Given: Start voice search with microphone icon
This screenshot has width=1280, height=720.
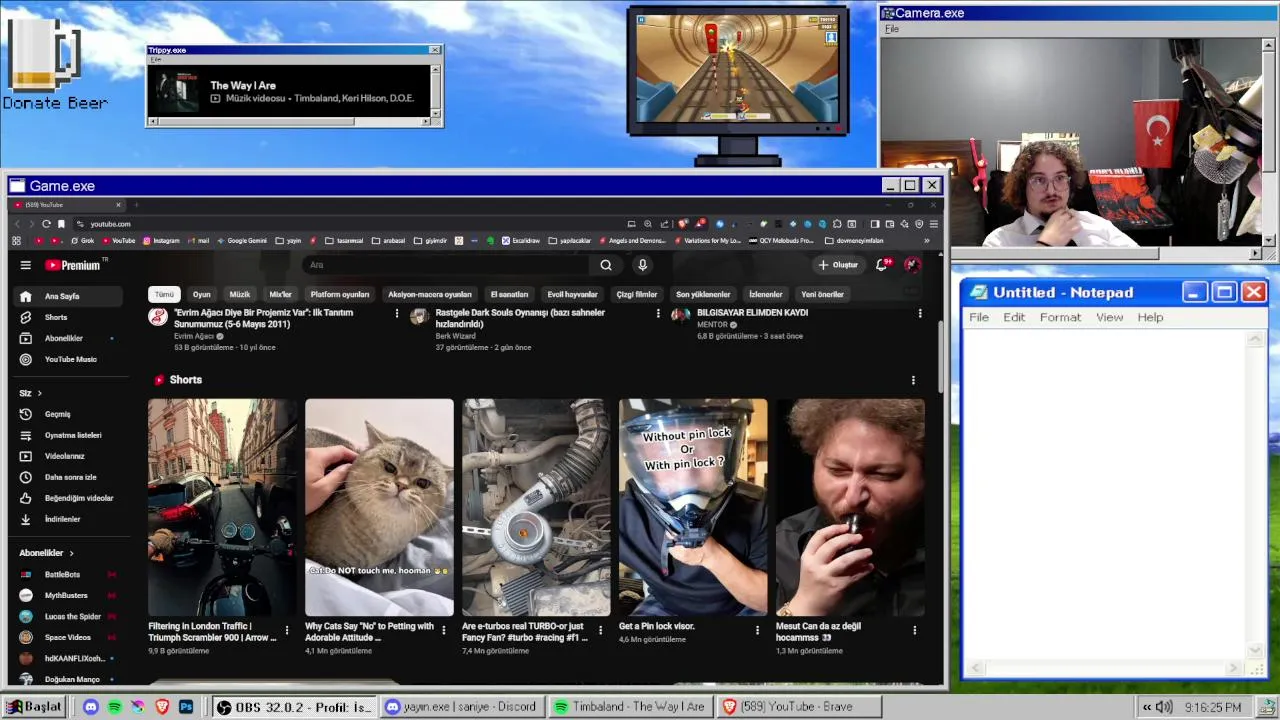Looking at the screenshot, I should (x=643, y=265).
